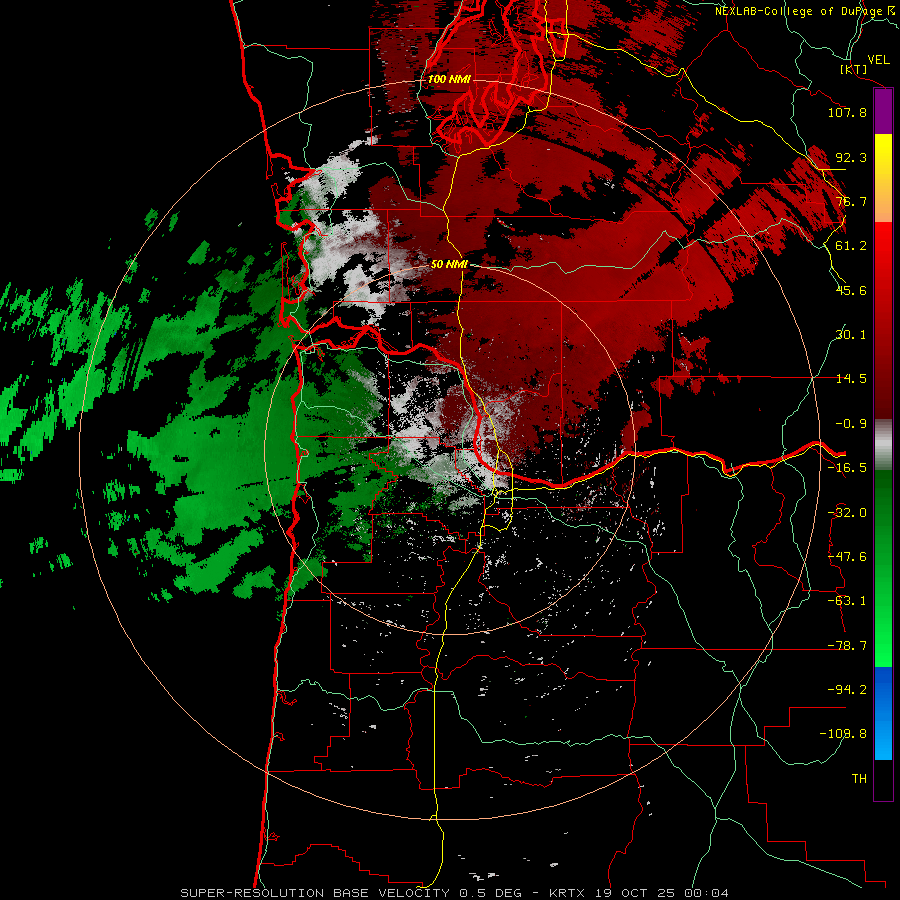Screen dimensions: 900x900
Task: Pick the black TH segment of color bar
Action: [x=883, y=779]
